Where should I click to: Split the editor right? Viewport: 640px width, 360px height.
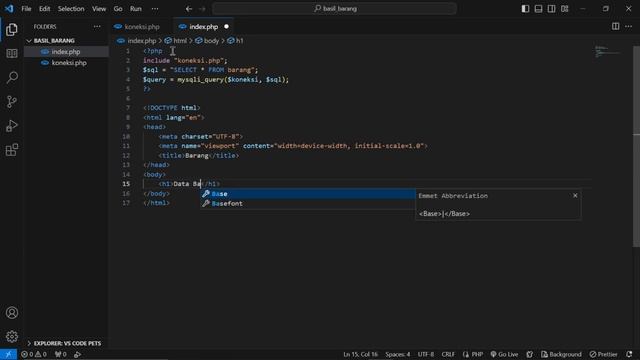pyautogui.click(x=616, y=26)
